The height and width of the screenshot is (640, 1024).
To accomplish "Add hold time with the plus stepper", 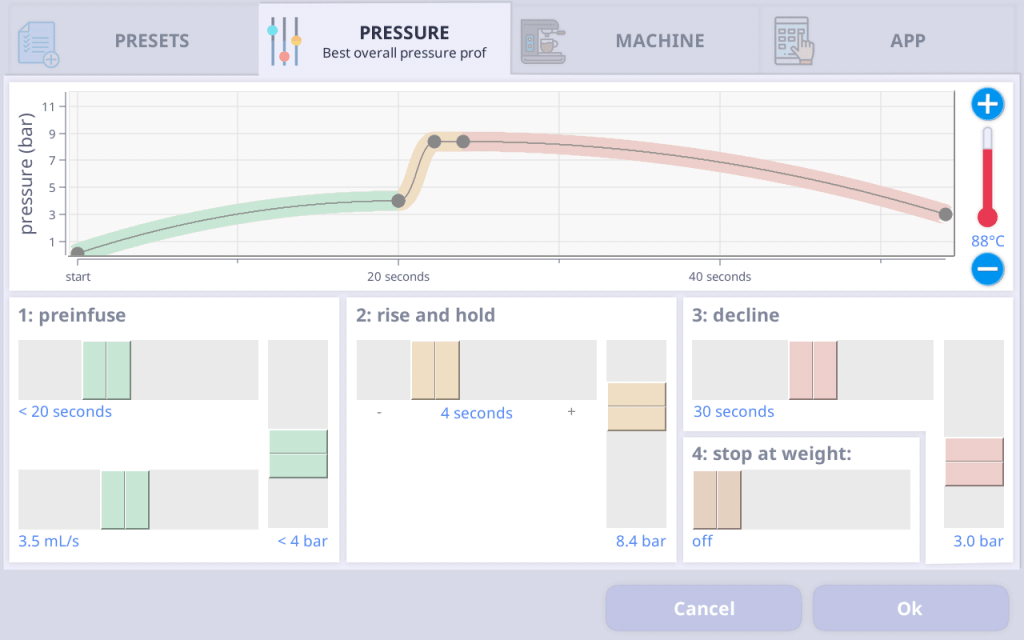I will (x=571, y=412).
